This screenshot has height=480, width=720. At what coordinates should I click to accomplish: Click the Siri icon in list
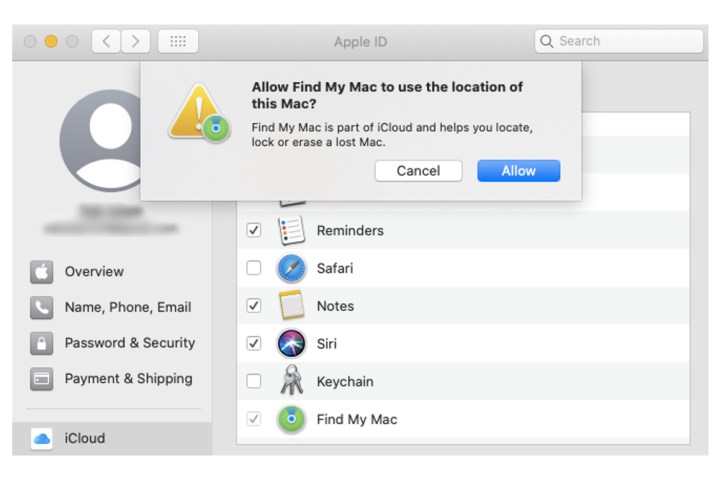pos(291,343)
